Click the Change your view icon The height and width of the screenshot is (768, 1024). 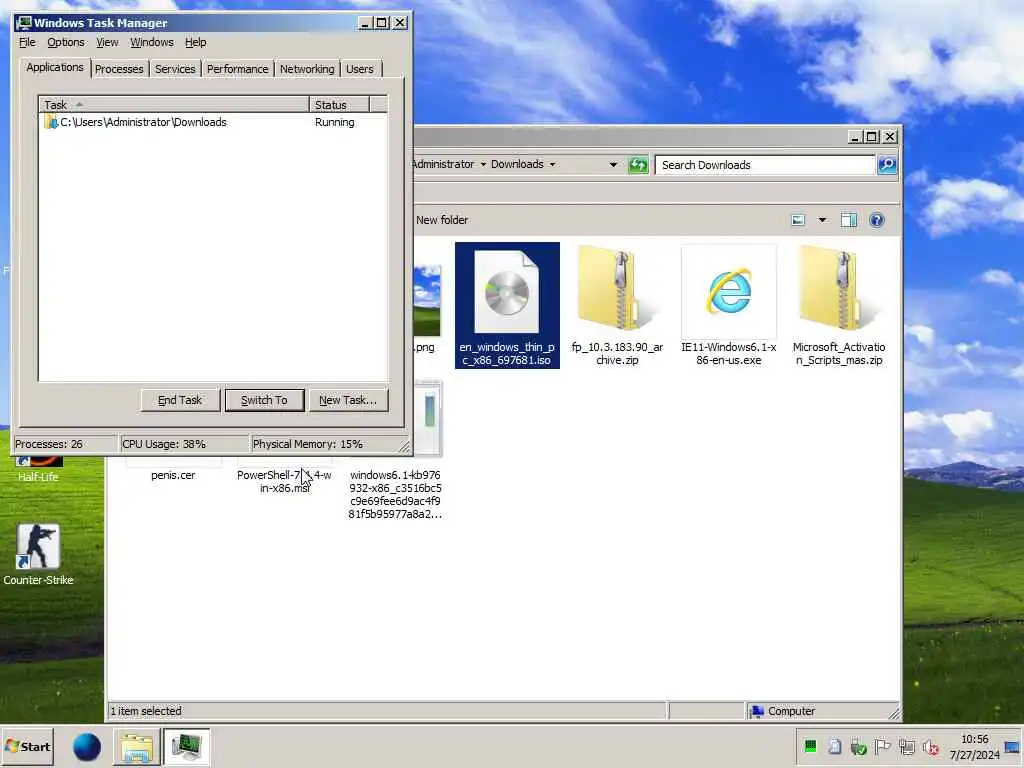tap(798, 220)
